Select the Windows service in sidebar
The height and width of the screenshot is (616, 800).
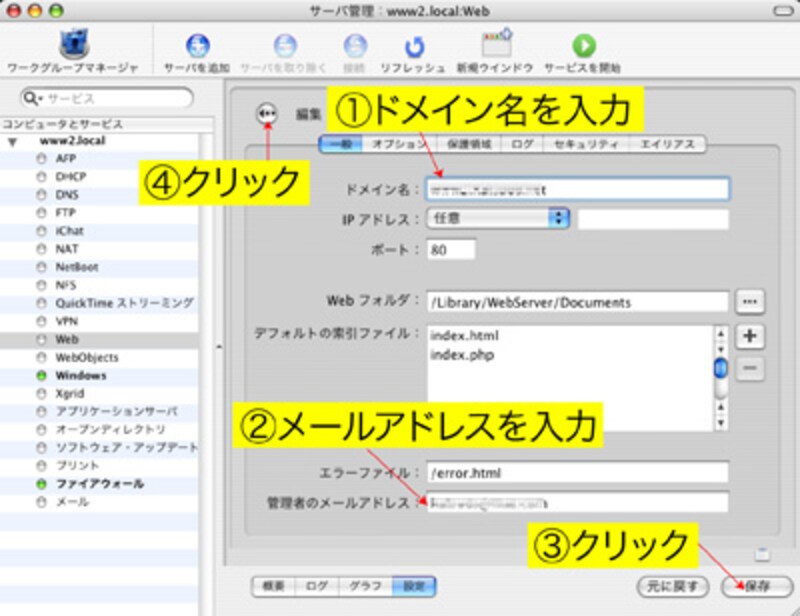coord(81,376)
